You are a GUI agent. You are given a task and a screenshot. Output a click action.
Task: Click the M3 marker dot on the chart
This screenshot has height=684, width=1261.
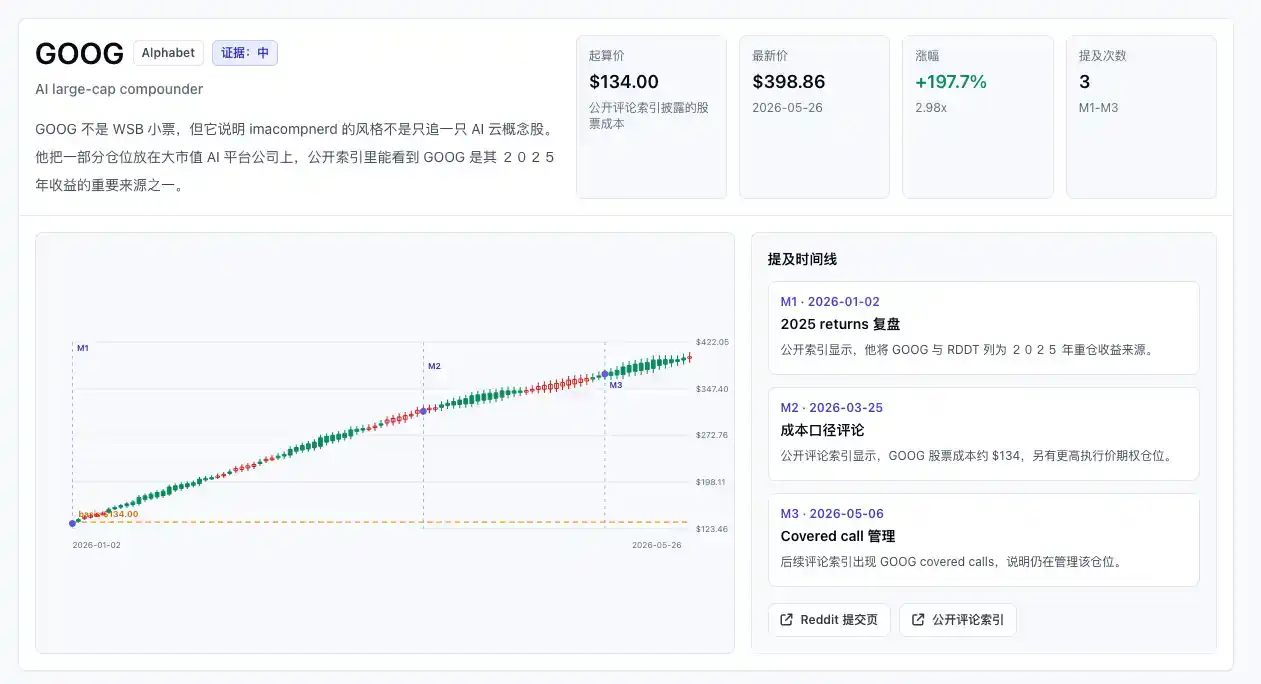[x=605, y=374]
